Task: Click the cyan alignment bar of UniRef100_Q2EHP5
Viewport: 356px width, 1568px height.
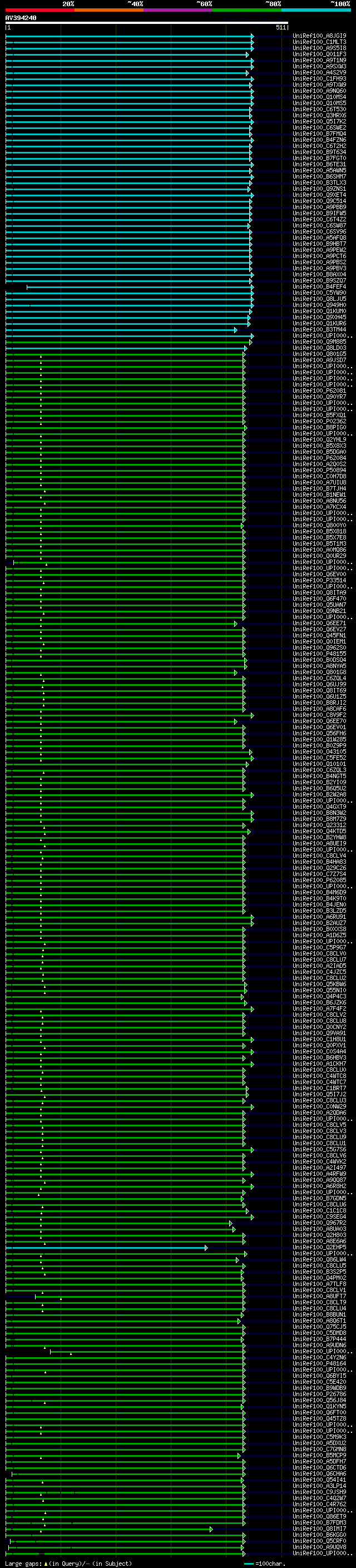Action: tap(106, 1248)
